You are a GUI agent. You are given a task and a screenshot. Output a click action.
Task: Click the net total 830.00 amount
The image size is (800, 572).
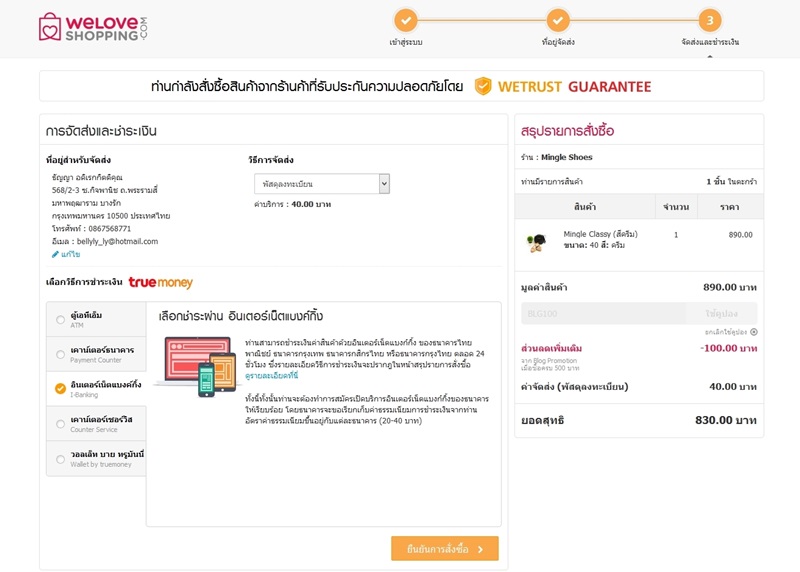(726, 420)
